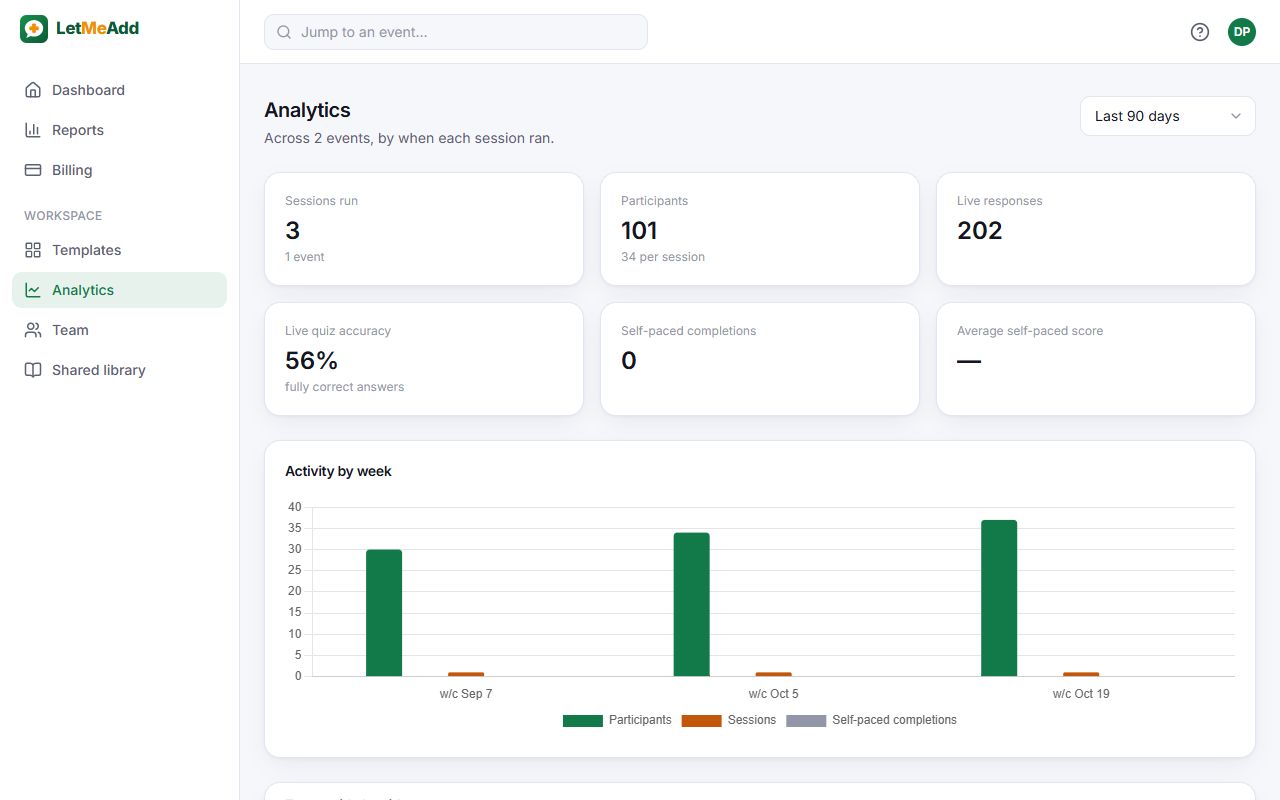
Task: Click the w/c Oct 19 participants bar
Action: click(x=999, y=598)
